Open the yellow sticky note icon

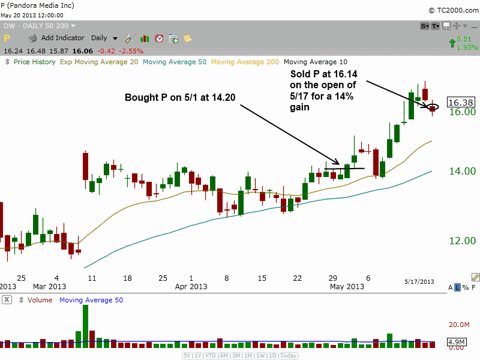click(188, 39)
